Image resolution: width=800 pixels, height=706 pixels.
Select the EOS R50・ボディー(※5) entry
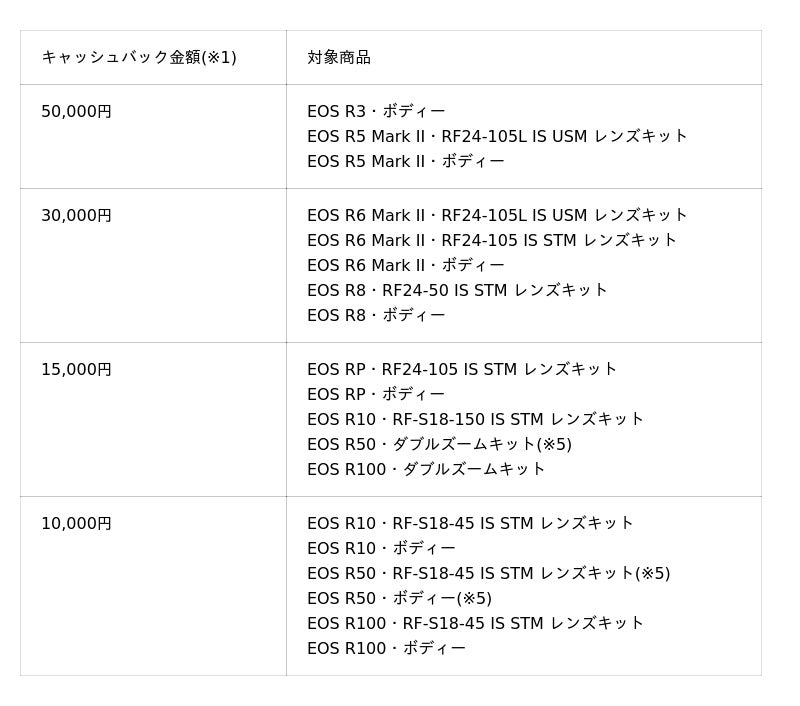point(399,598)
